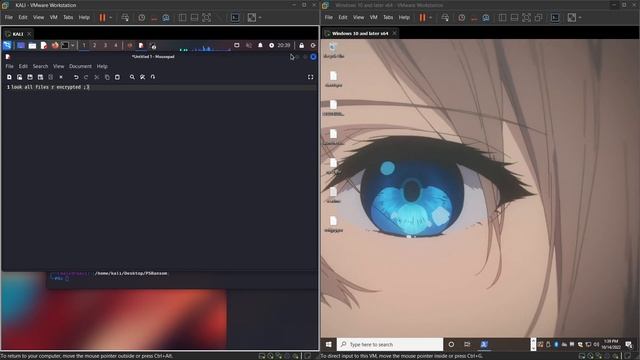Open console view in KALI VMware window
The image size is (640, 360).
point(235,18)
